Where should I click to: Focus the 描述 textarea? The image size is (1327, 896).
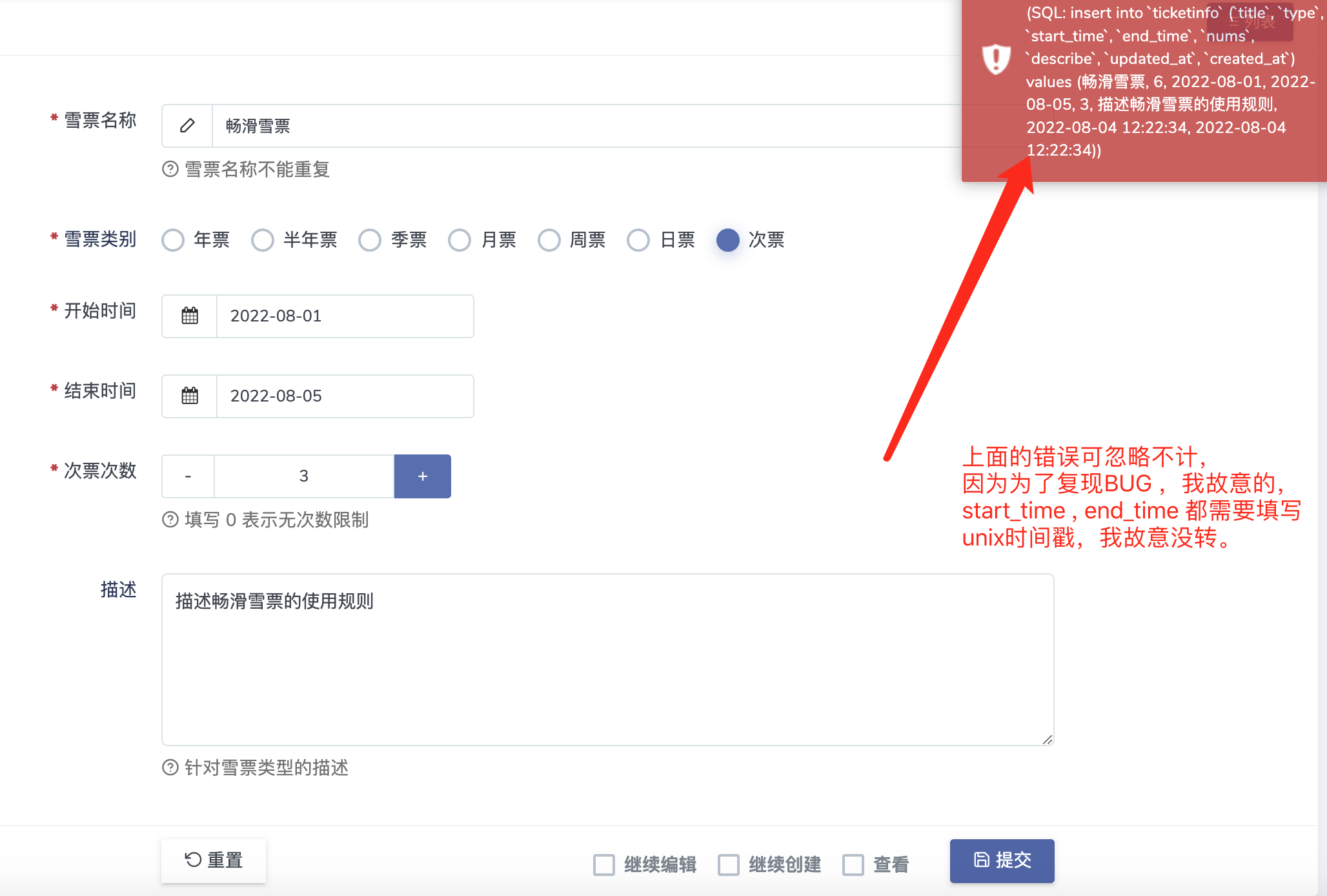pos(608,660)
